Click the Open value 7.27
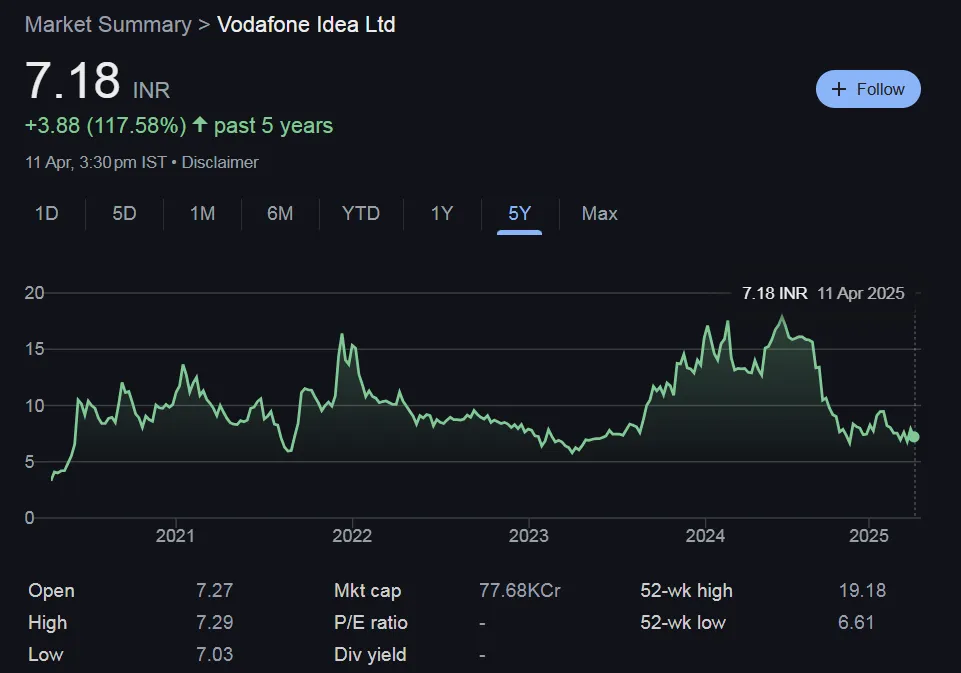 (215, 590)
